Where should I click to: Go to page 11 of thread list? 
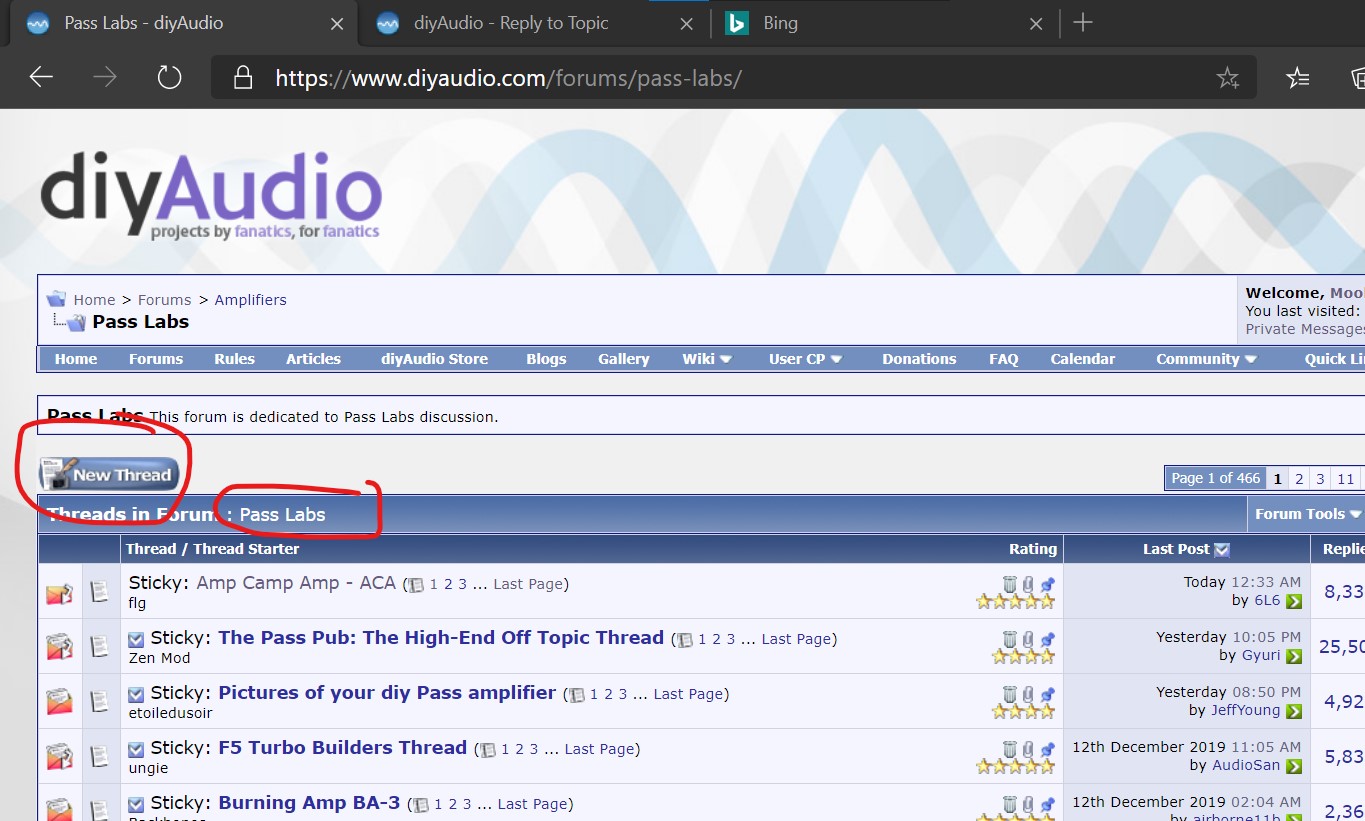tap(1345, 478)
